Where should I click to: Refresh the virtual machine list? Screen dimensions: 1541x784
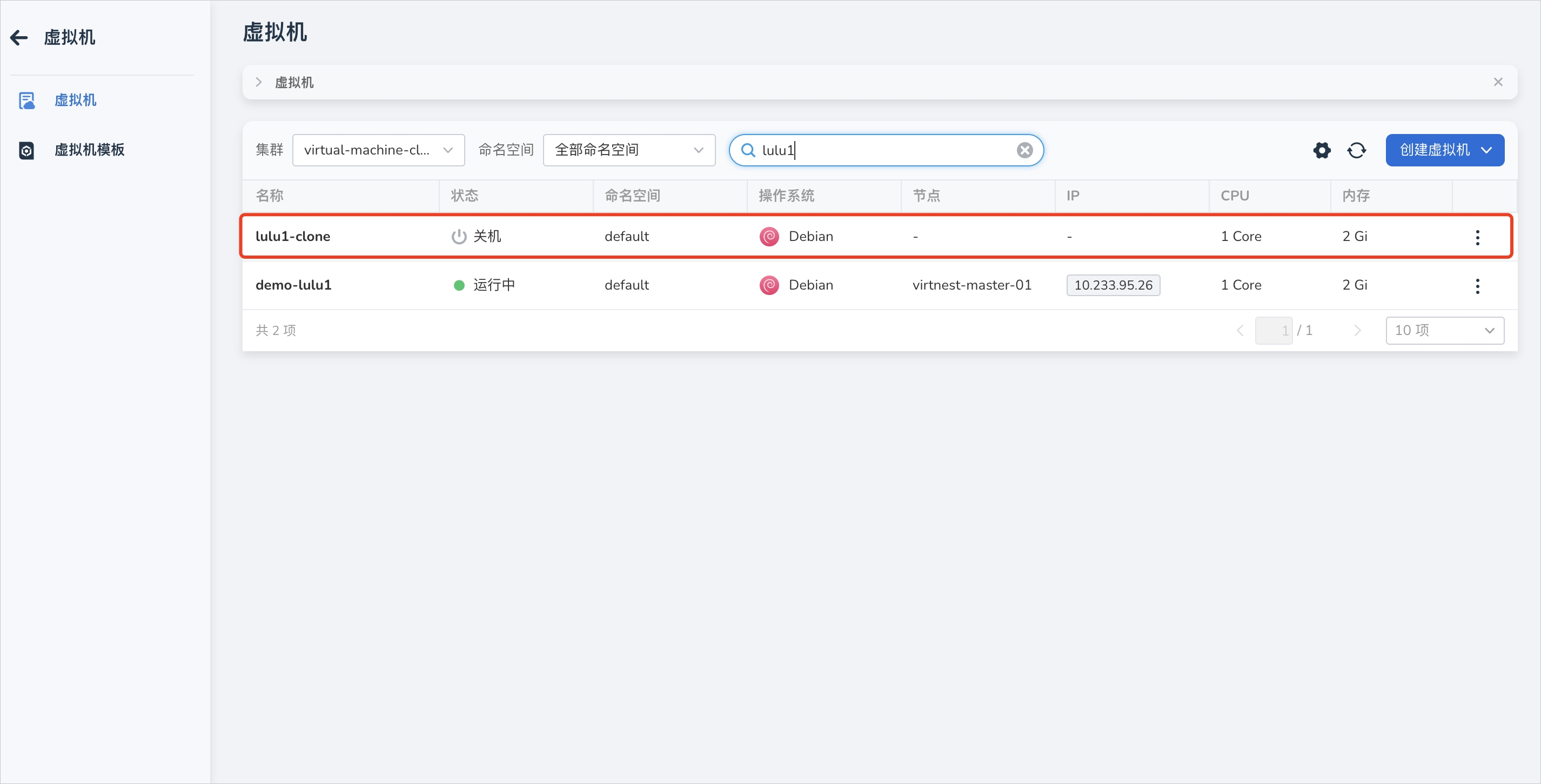[1356, 150]
